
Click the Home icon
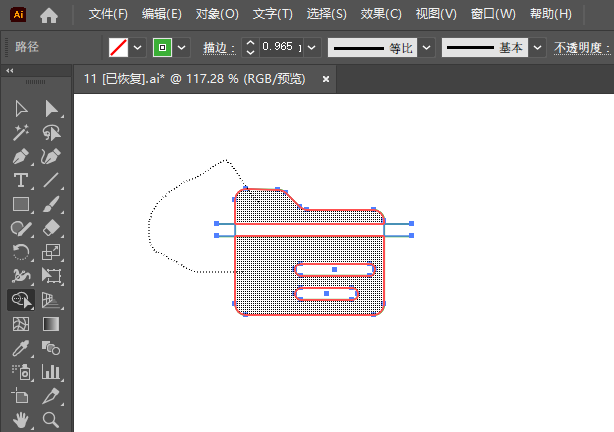pyautogui.click(x=49, y=15)
